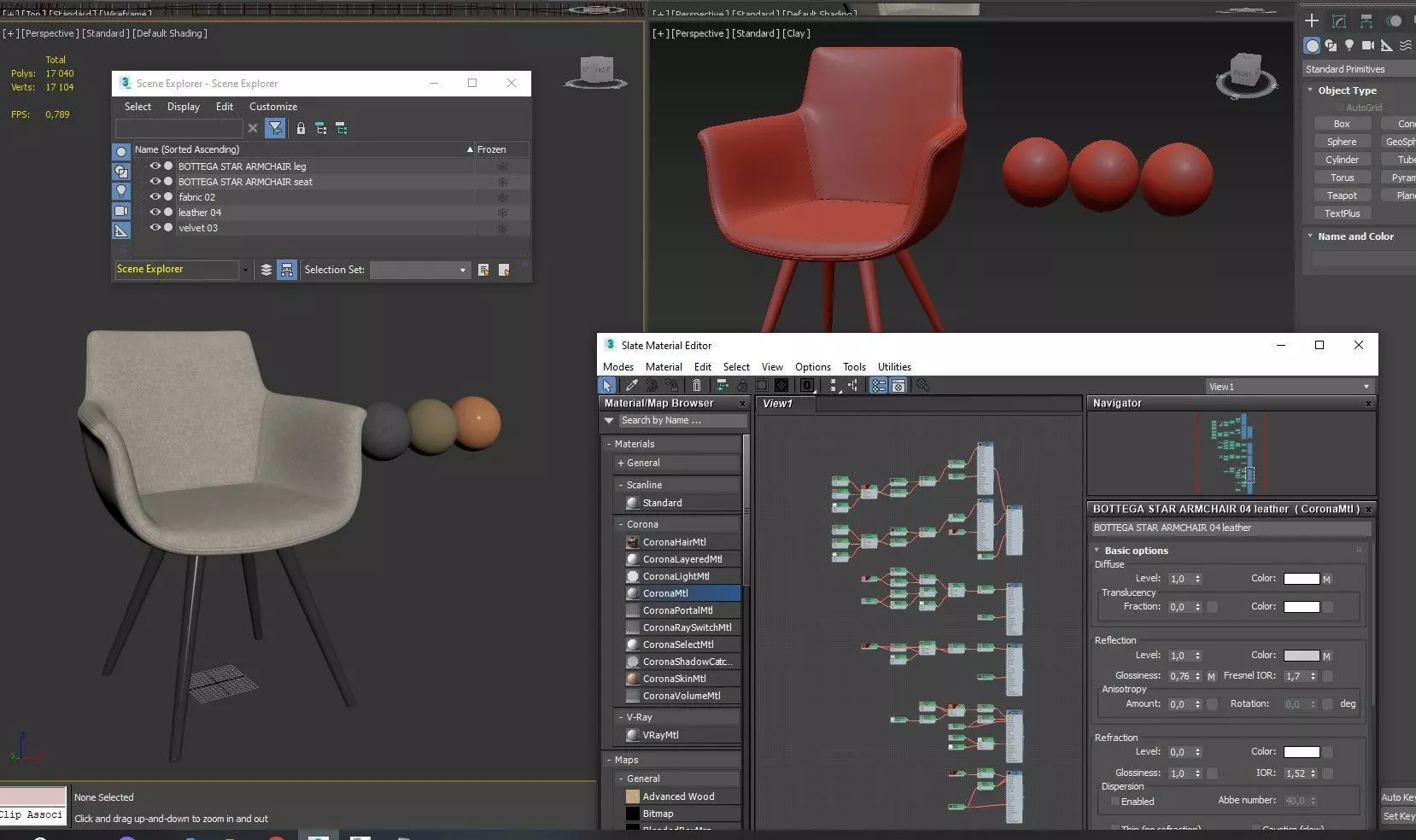Select Lights bulb category in Create panel
Image resolution: width=1416 pixels, height=840 pixels.
(x=1349, y=45)
